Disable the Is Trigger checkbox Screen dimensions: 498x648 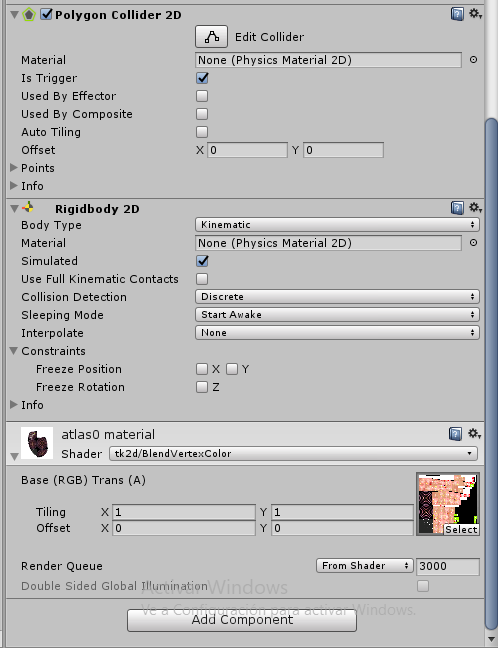click(202, 78)
